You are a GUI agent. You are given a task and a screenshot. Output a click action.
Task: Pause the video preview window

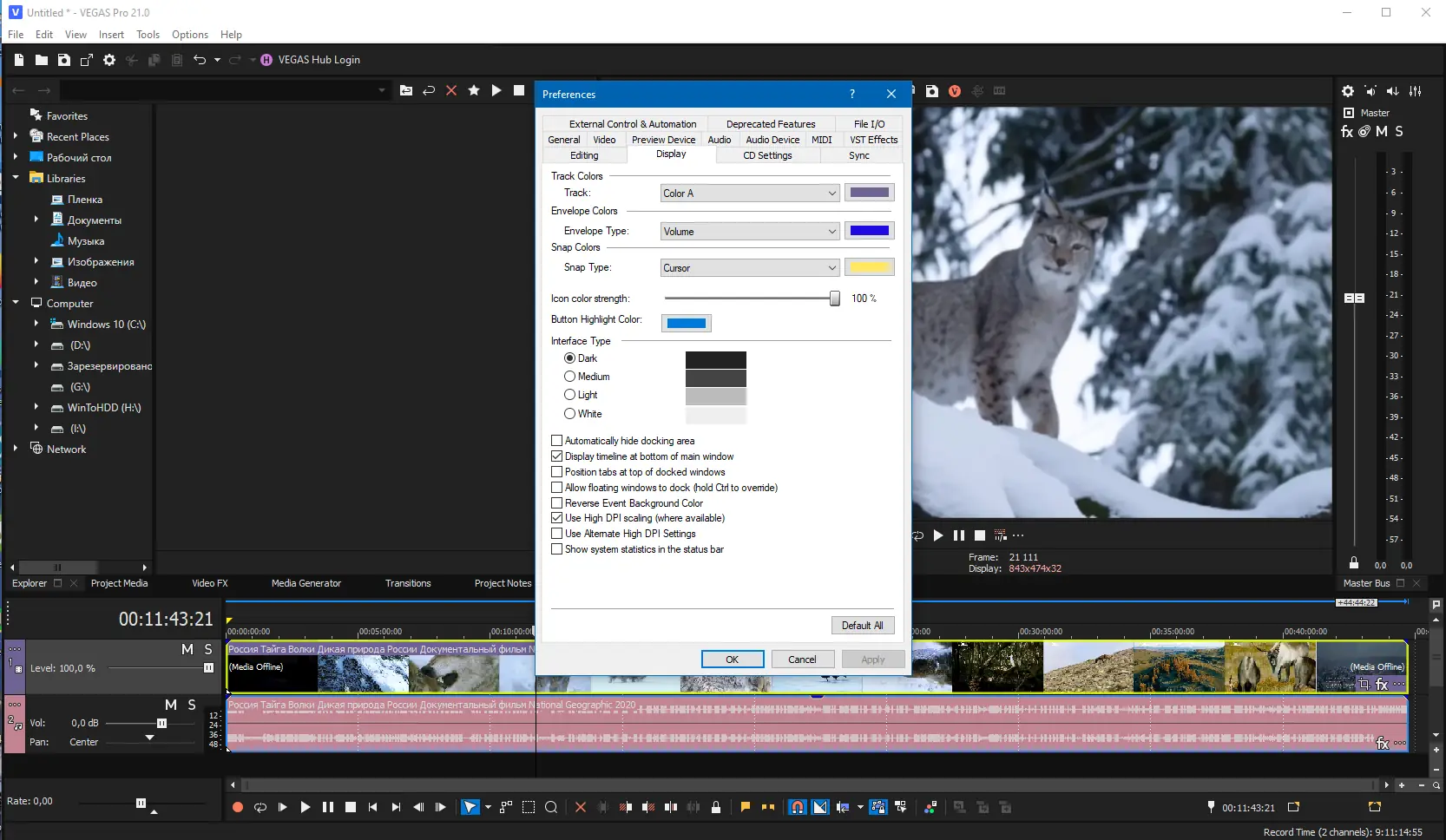[959, 535]
